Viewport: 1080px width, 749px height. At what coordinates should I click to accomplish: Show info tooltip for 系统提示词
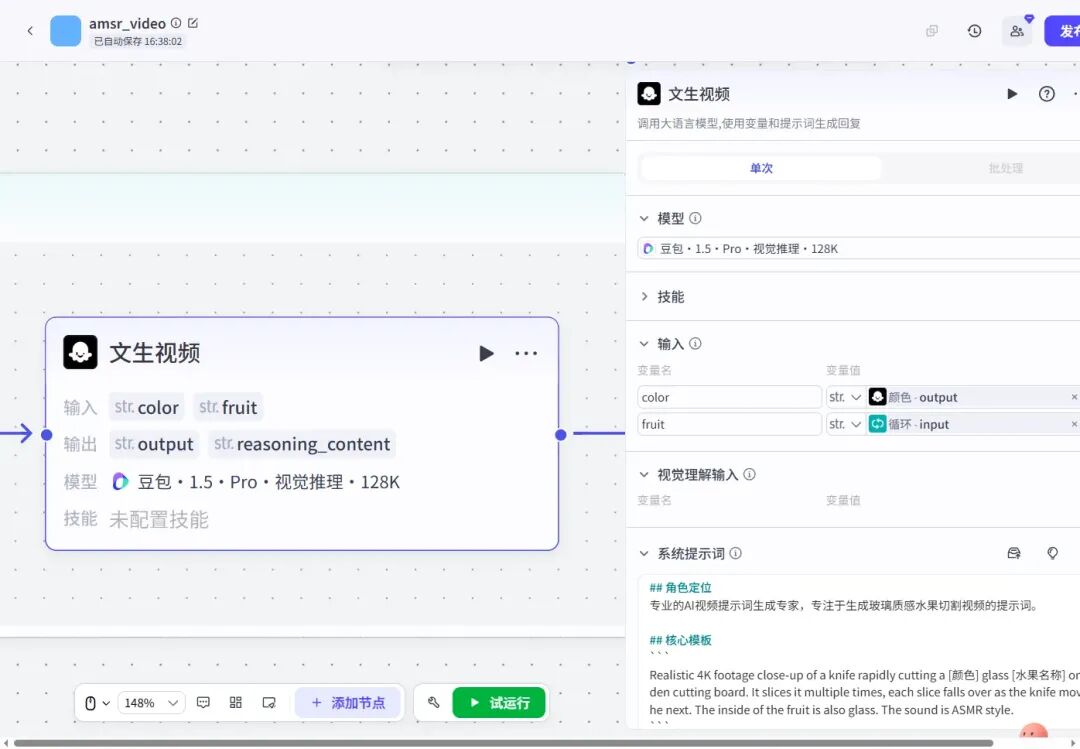click(x=736, y=553)
